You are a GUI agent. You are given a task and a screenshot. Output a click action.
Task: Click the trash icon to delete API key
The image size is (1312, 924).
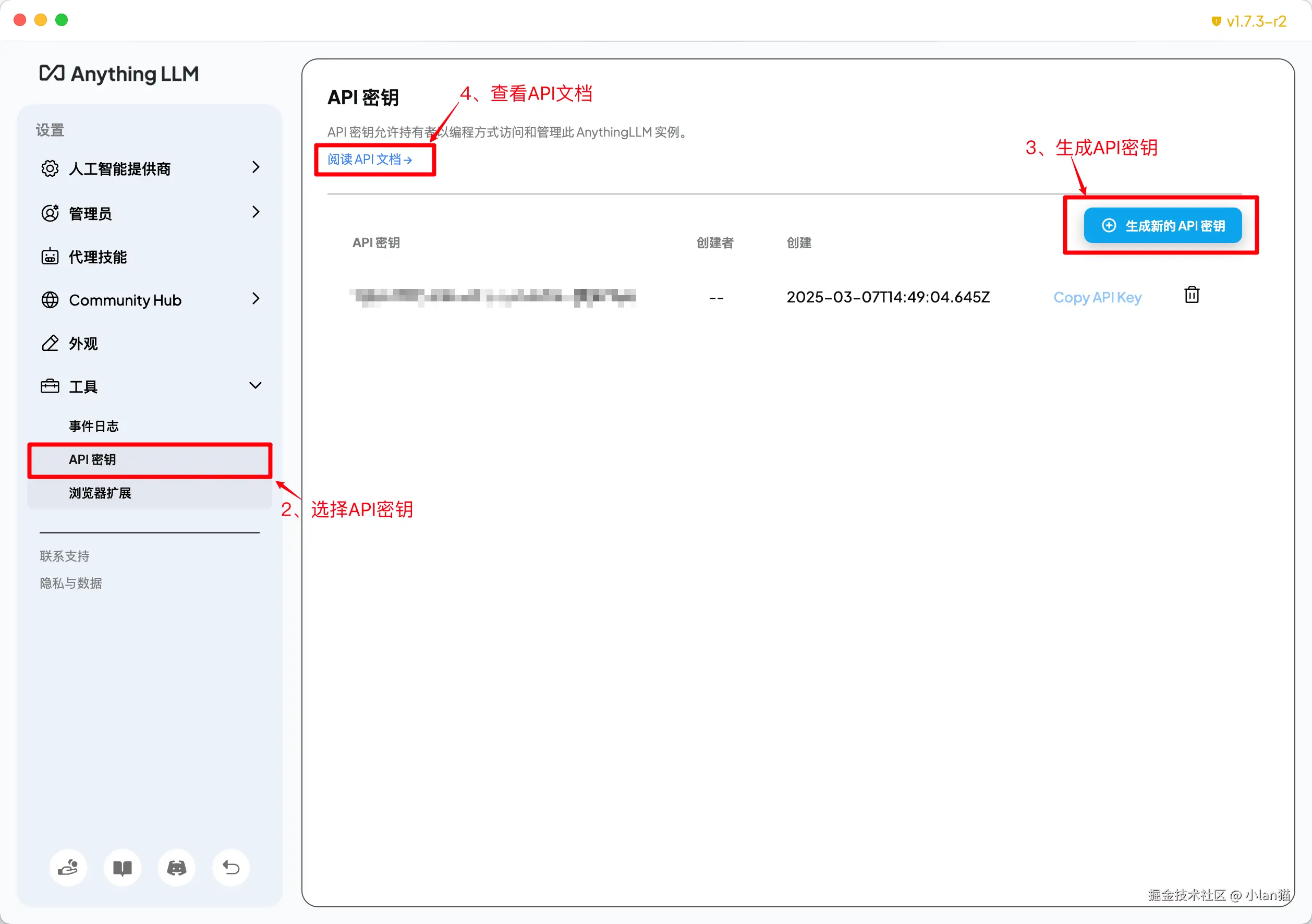tap(1192, 295)
